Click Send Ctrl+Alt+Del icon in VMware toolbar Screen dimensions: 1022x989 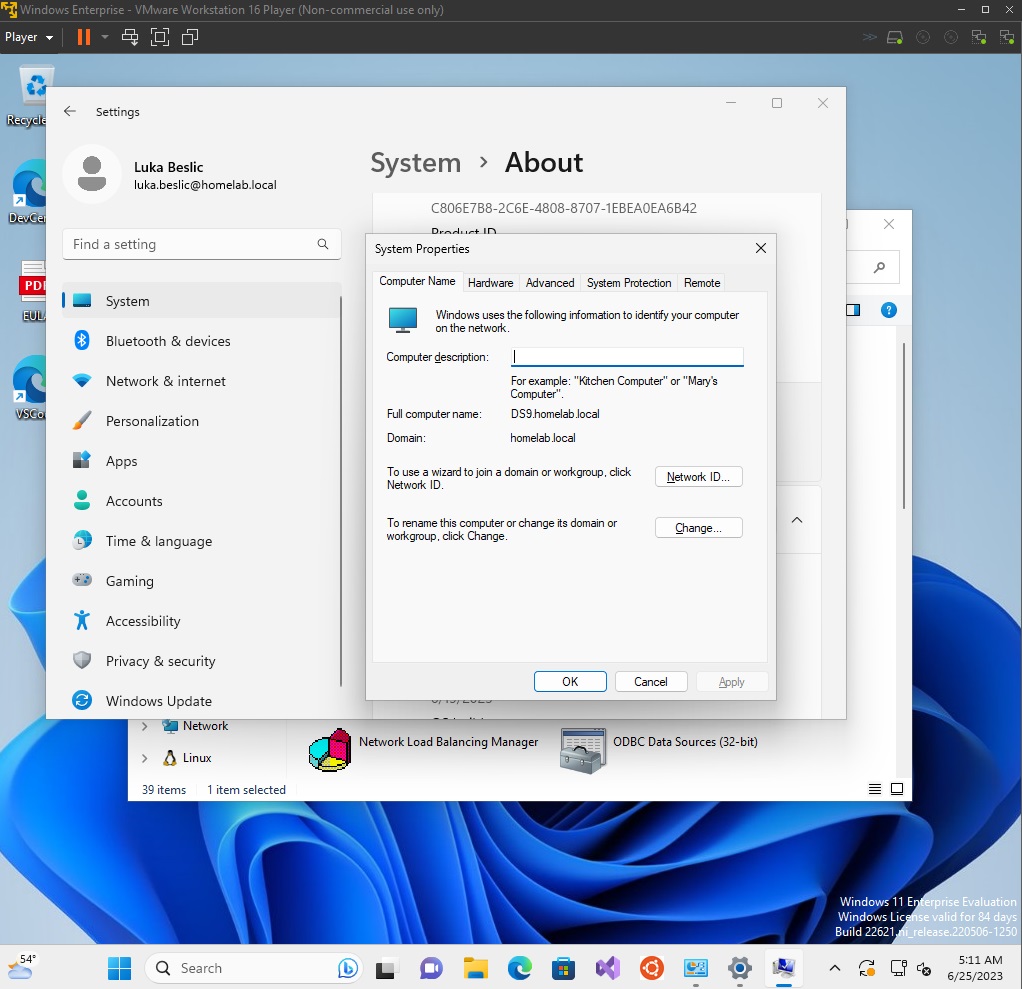click(x=130, y=37)
